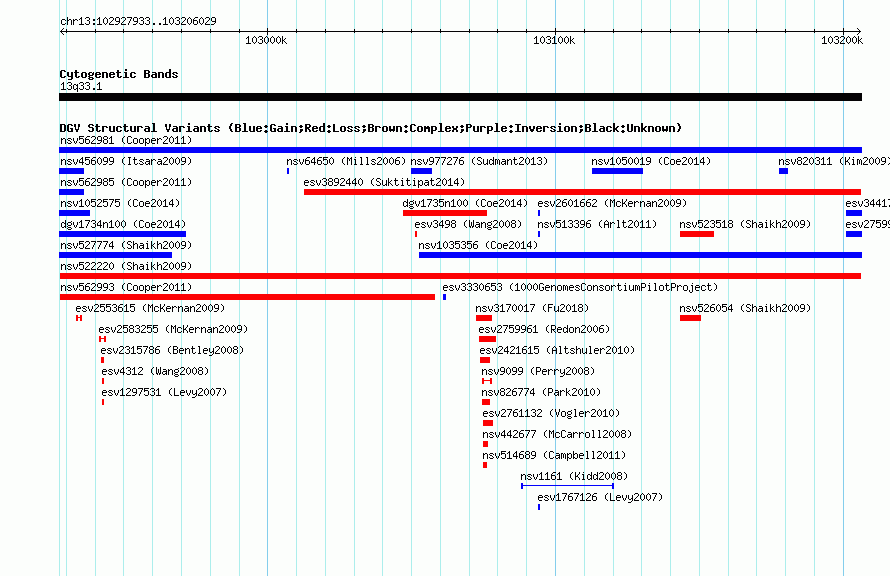This screenshot has height=576, width=890.
Task: Select esv2583255 (McKernan2009) label
Action: tap(173, 329)
